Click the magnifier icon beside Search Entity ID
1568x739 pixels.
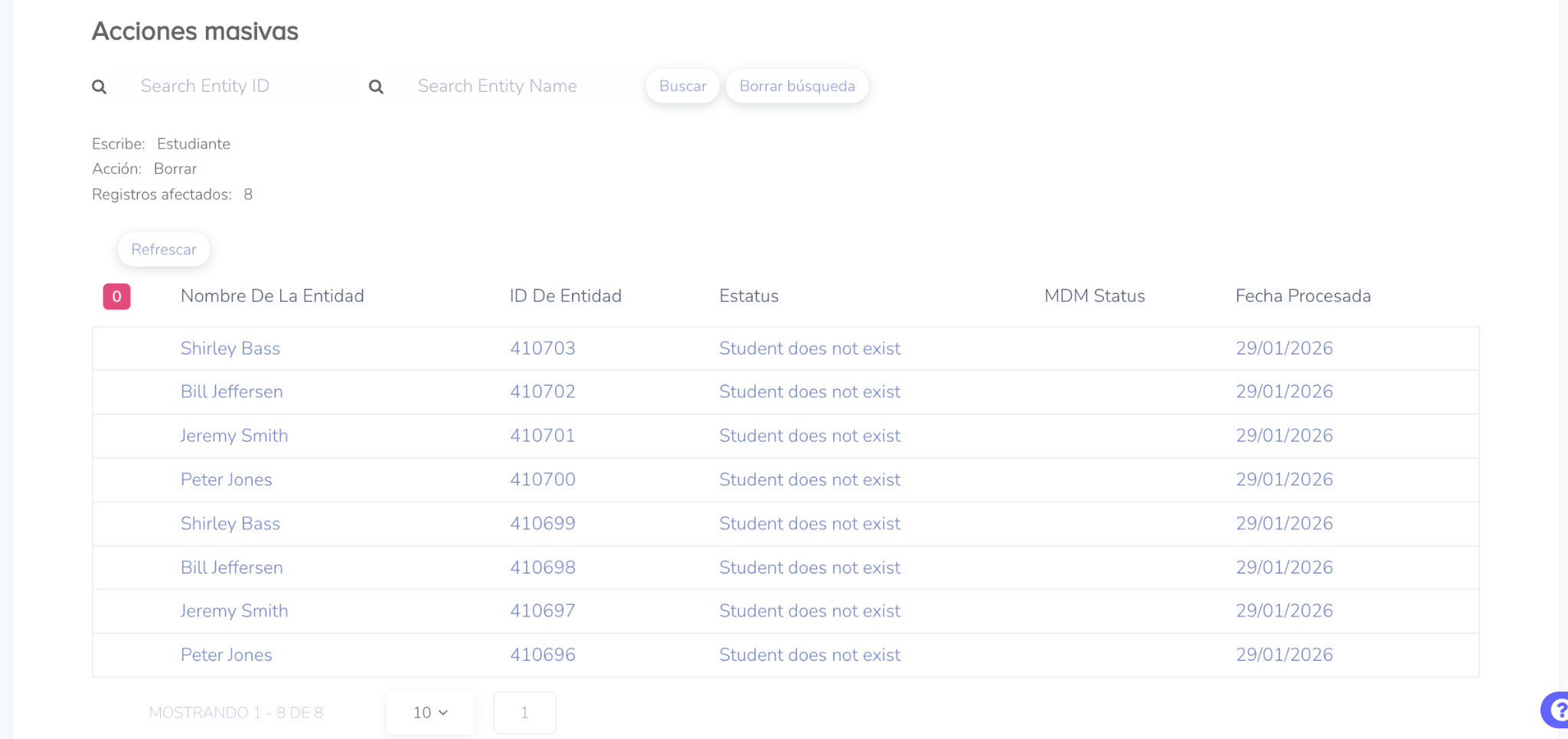coord(100,87)
